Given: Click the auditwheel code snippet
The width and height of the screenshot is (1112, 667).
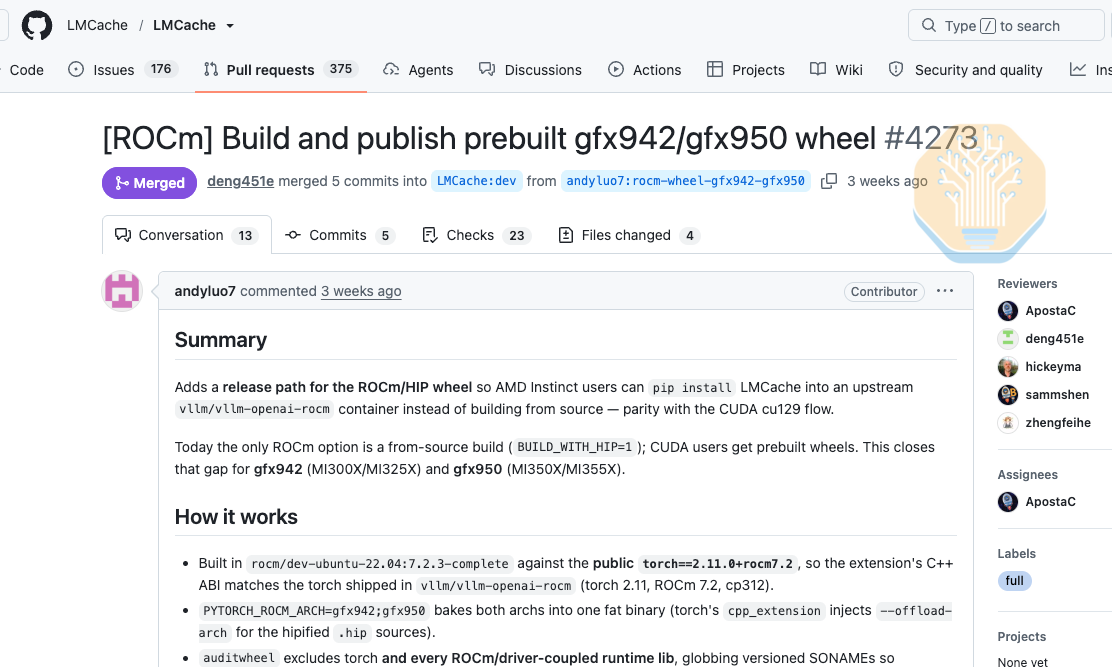Looking at the screenshot, I should (x=239, y=658).
